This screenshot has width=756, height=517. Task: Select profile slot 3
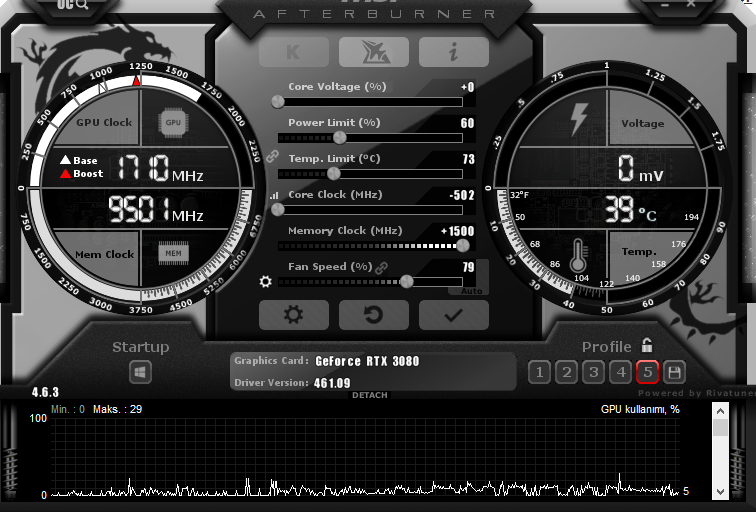(594, 372)
